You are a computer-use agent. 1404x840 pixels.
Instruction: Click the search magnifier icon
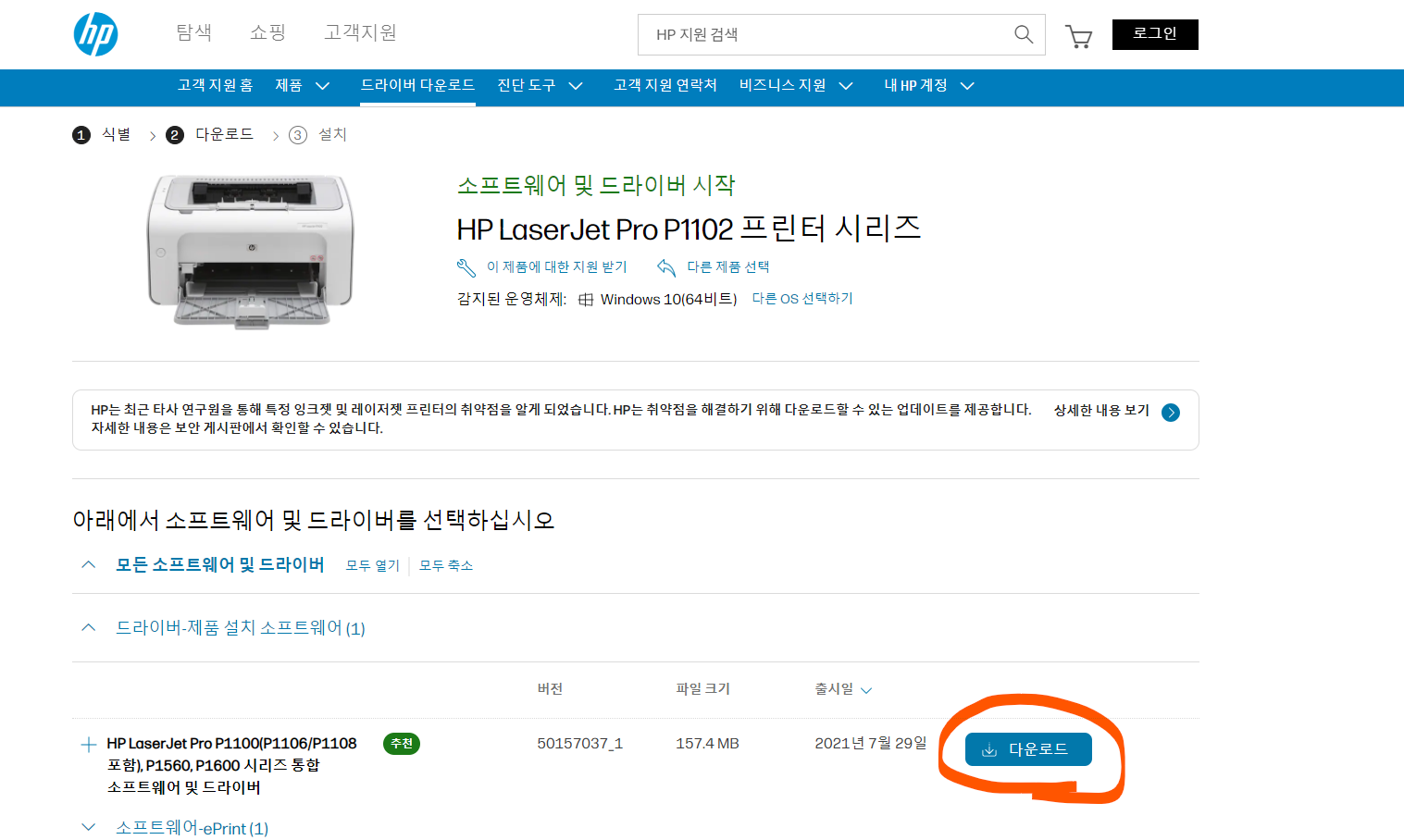[1023, 34]
